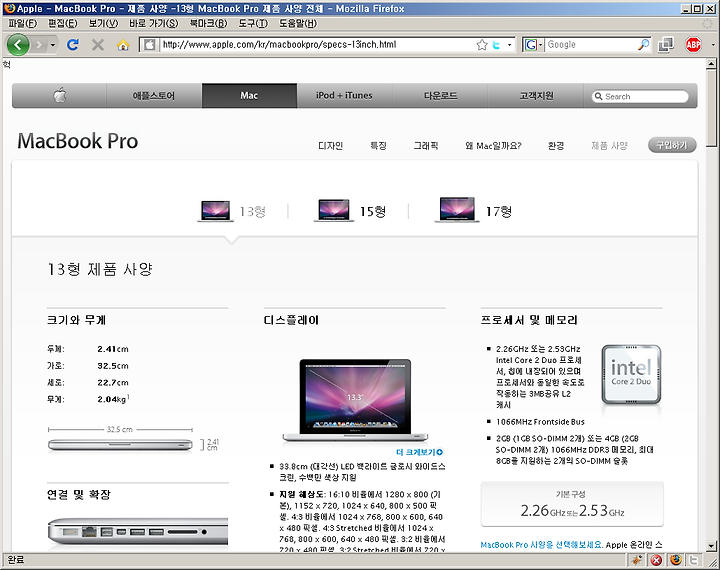This screenshot has height=570, width=720.
Task: Select the 17형 MacBook thumbnail
Action: [x=457, y=209]
